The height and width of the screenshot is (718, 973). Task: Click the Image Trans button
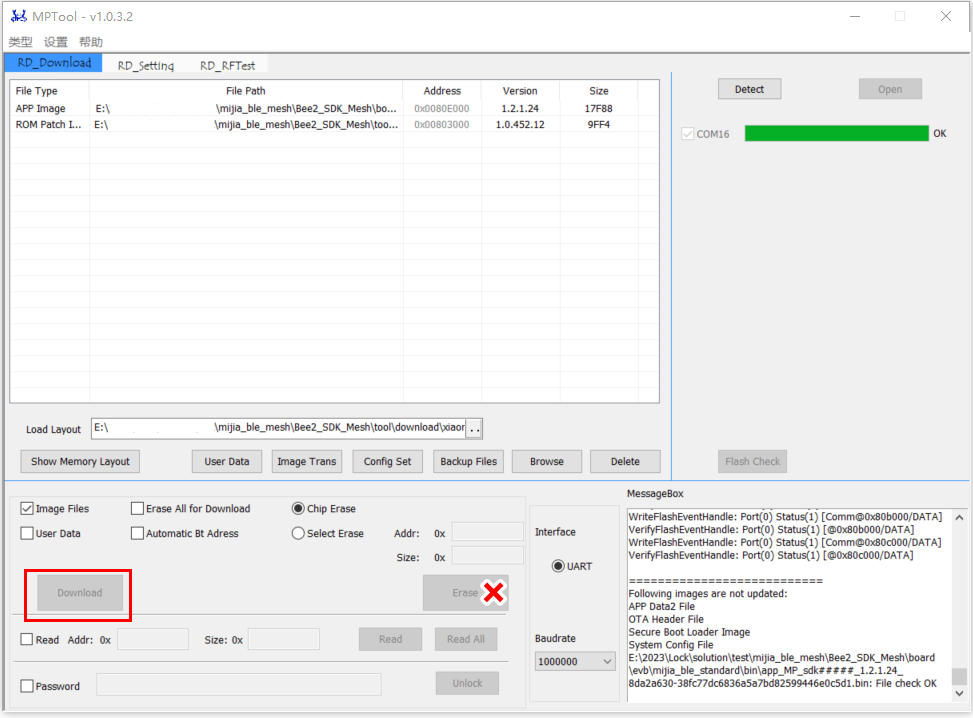(307, 462)
